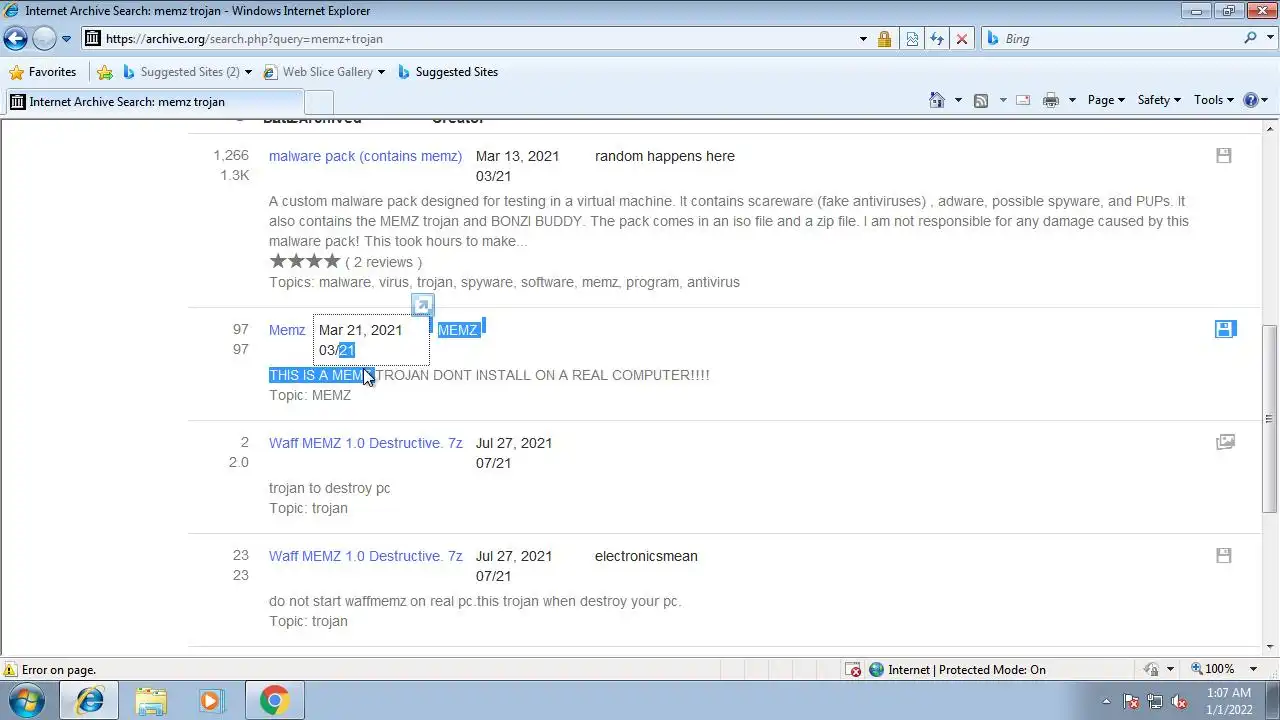Open the Windows Start orb
Image resolution: width=1280 pixels, height=720 pixels.
pos(27,701)
